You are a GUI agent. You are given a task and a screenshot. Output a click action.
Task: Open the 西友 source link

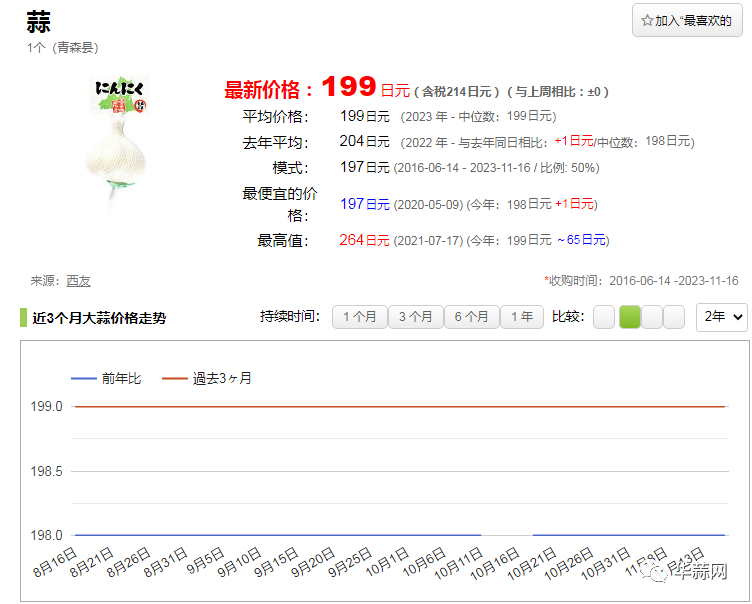[78, 281]
